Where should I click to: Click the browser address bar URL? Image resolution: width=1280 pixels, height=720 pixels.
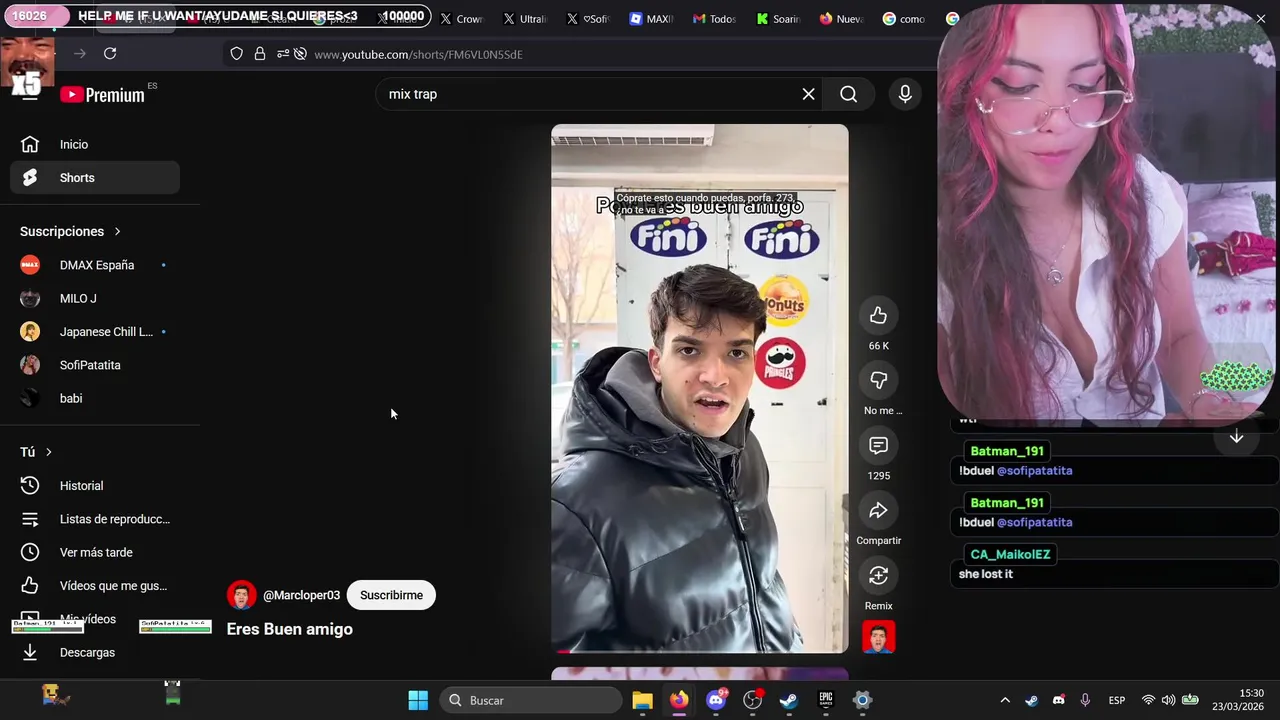pyautogui.click(x=418, y=54)
